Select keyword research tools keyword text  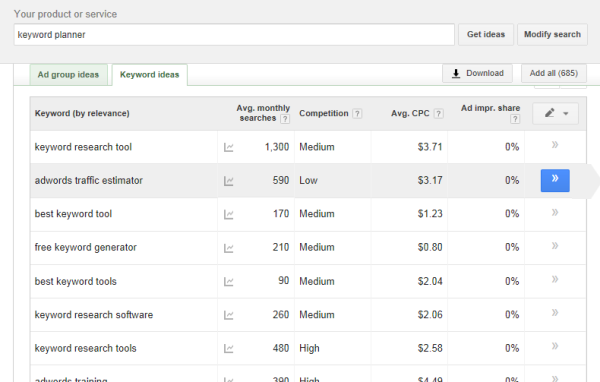click(x=85, y=348)
